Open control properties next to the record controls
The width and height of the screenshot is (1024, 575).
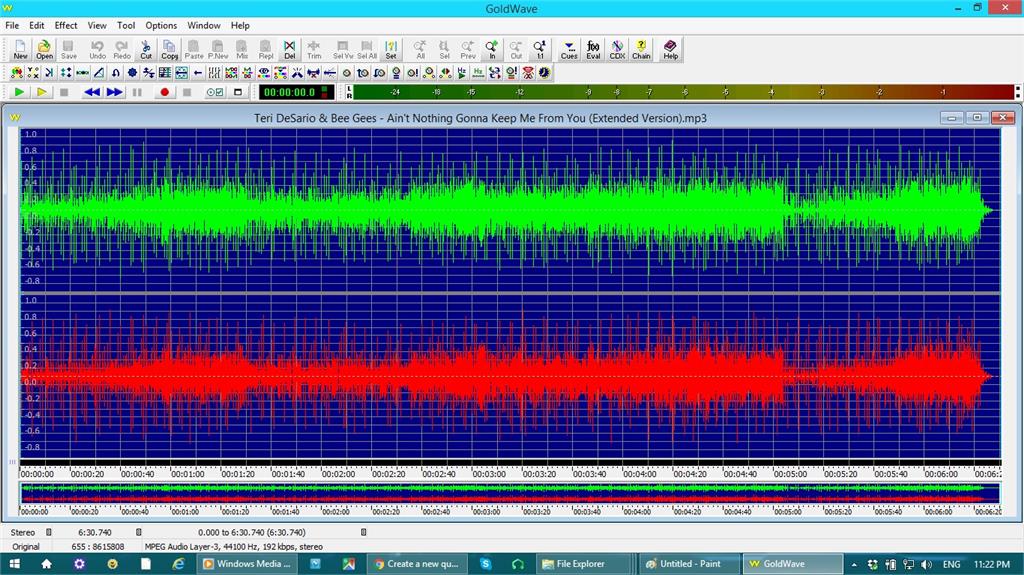point(215,92)
